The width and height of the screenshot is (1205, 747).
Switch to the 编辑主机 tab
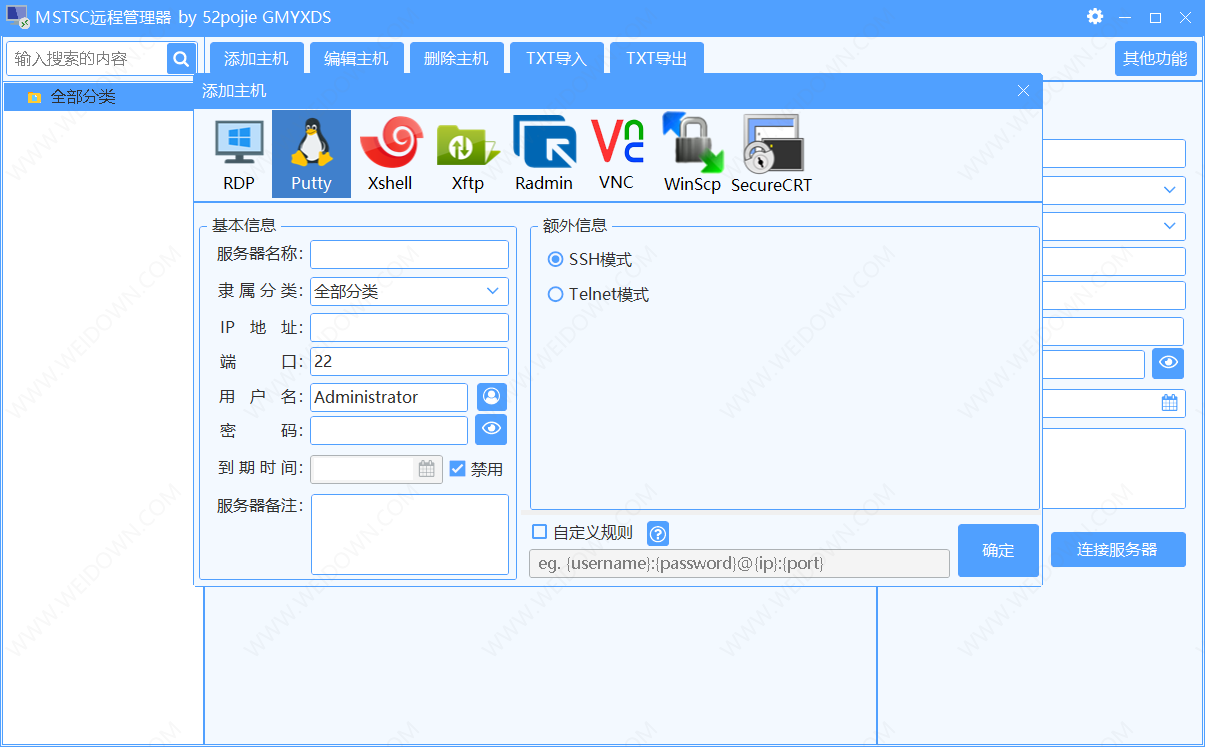(356, 59)
